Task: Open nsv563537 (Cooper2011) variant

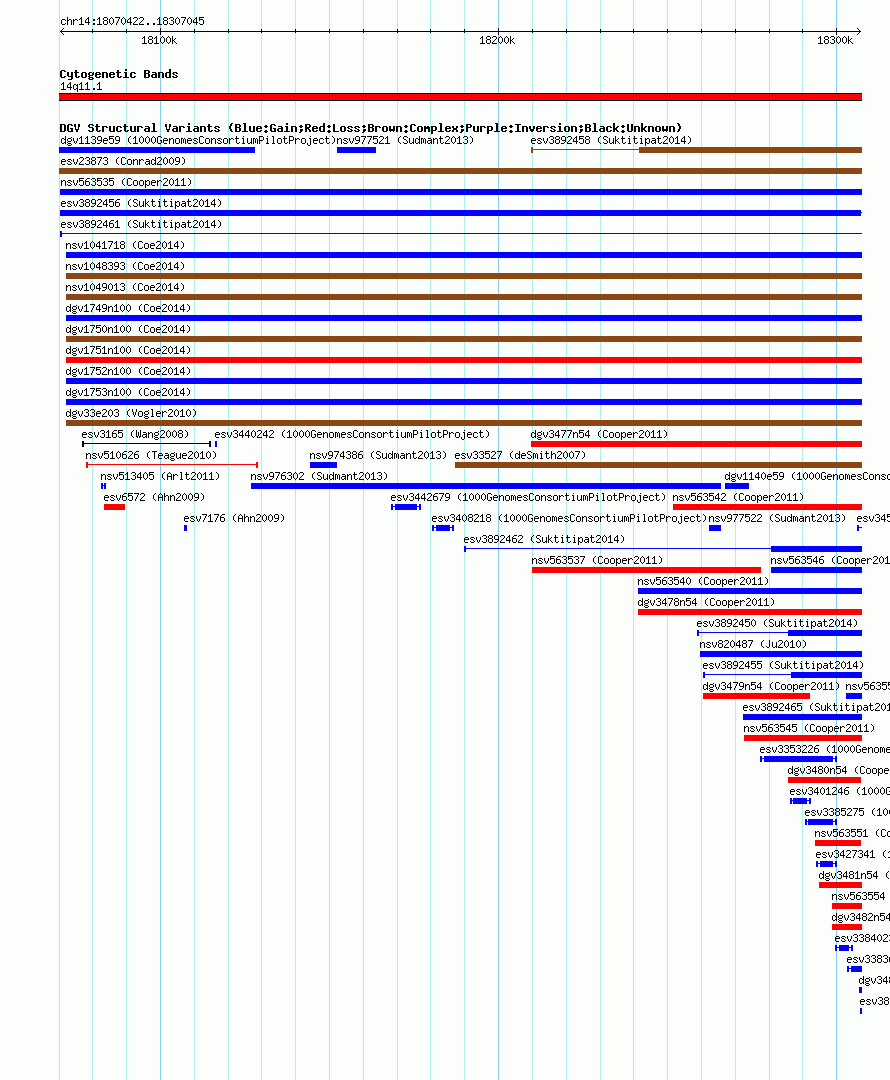Action: pos(597,561)
